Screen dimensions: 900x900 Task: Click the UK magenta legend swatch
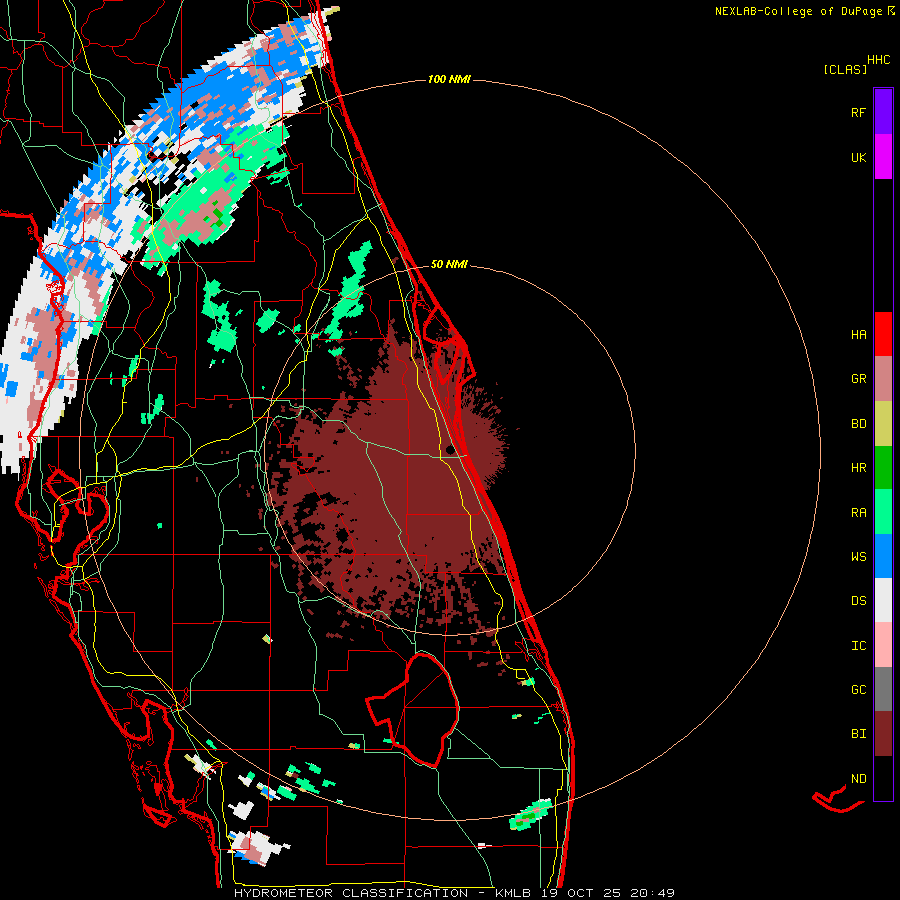tap(883, 157)
